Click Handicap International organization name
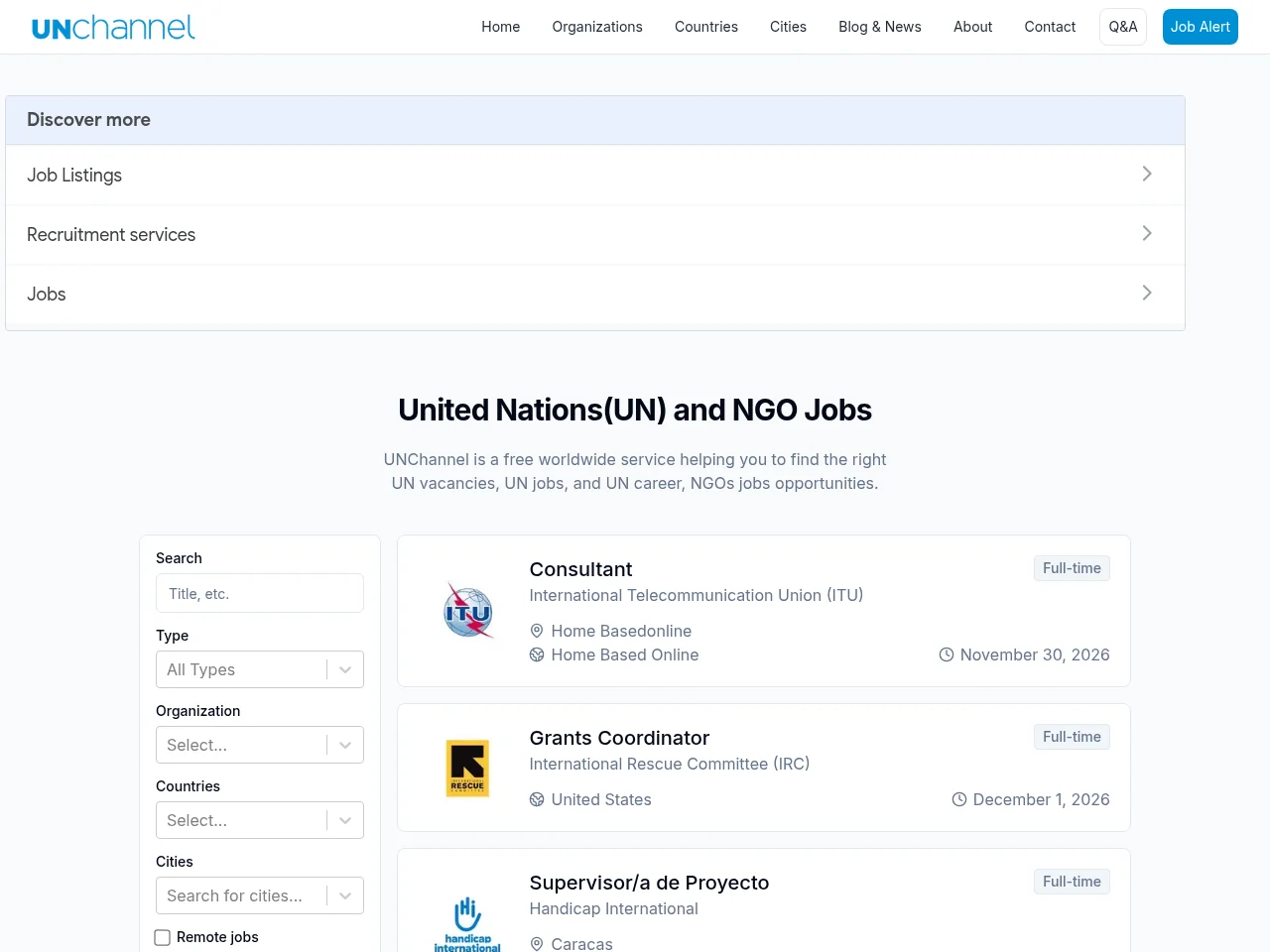 pyautogui.click(x=613, y=908)
